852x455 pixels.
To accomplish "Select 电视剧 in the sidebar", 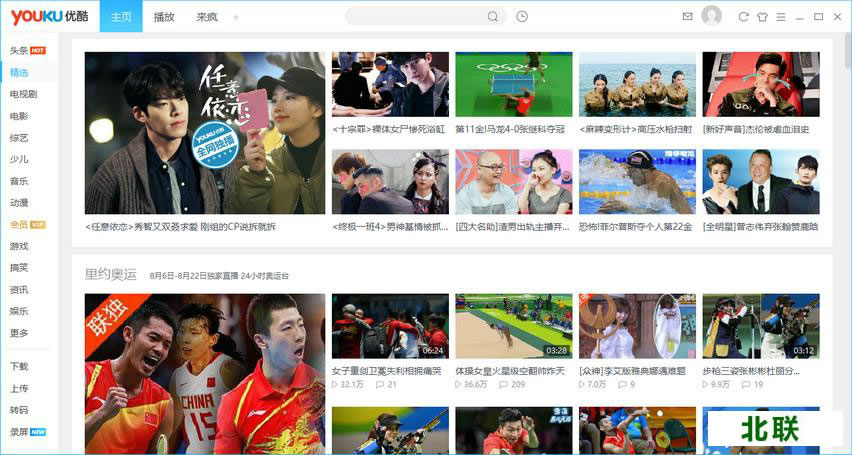I will (23, 94).
